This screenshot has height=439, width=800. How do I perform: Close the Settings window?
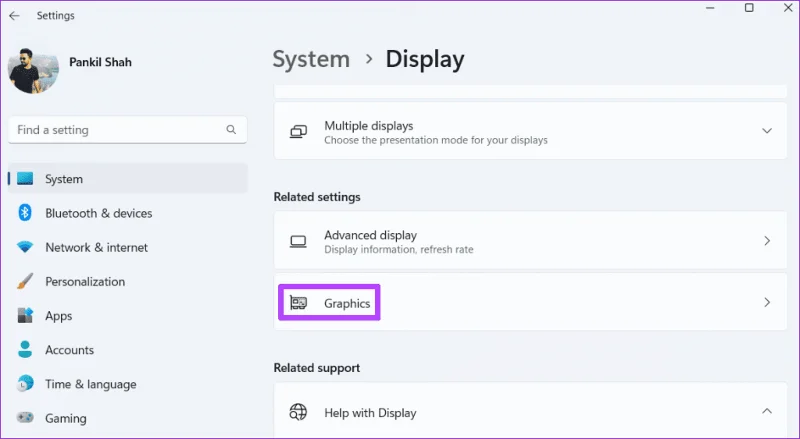click(x=788, y=8)
